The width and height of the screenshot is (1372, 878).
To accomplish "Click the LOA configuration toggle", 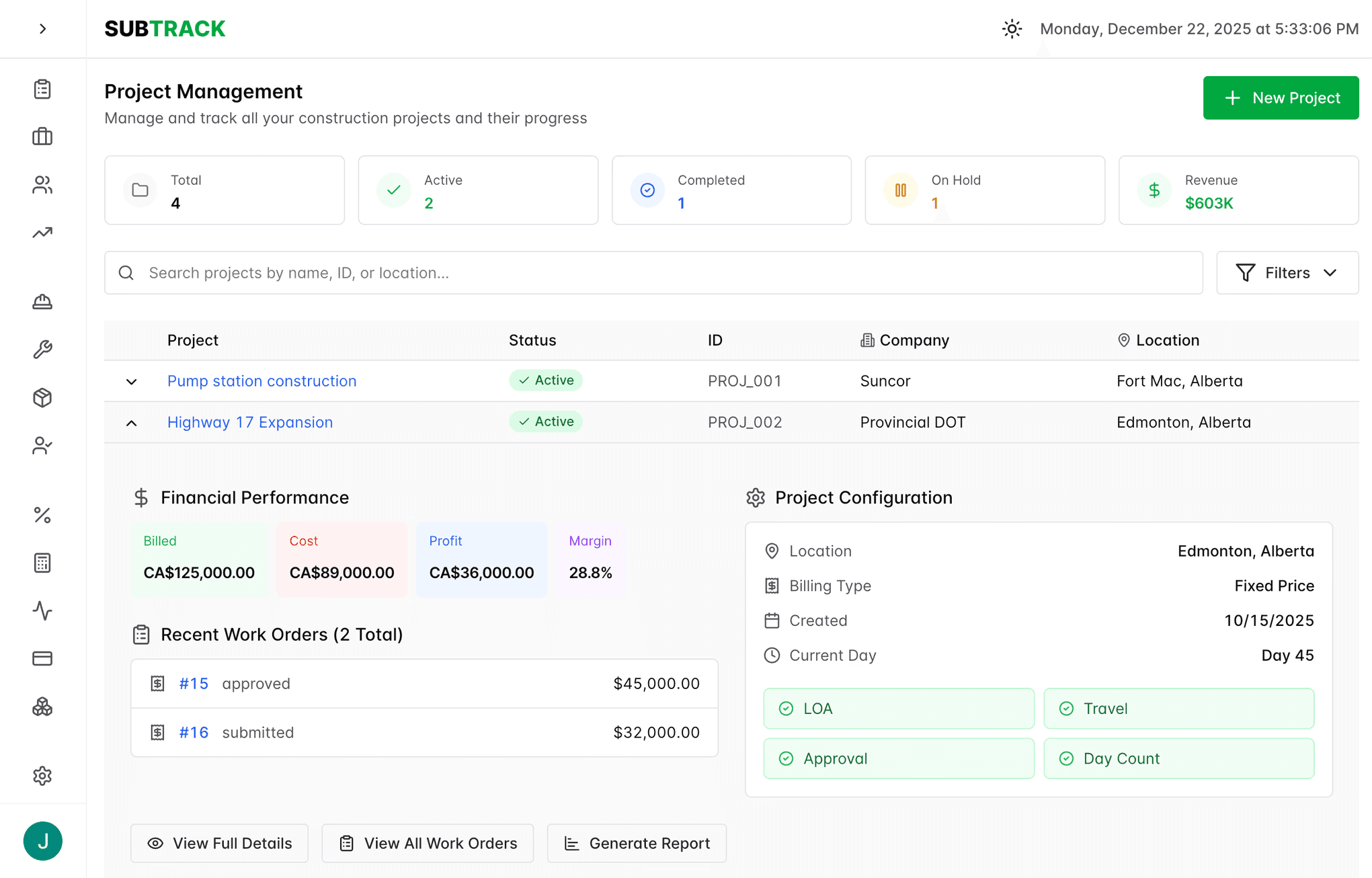I will pyautogui.click(x=898, y=708).
